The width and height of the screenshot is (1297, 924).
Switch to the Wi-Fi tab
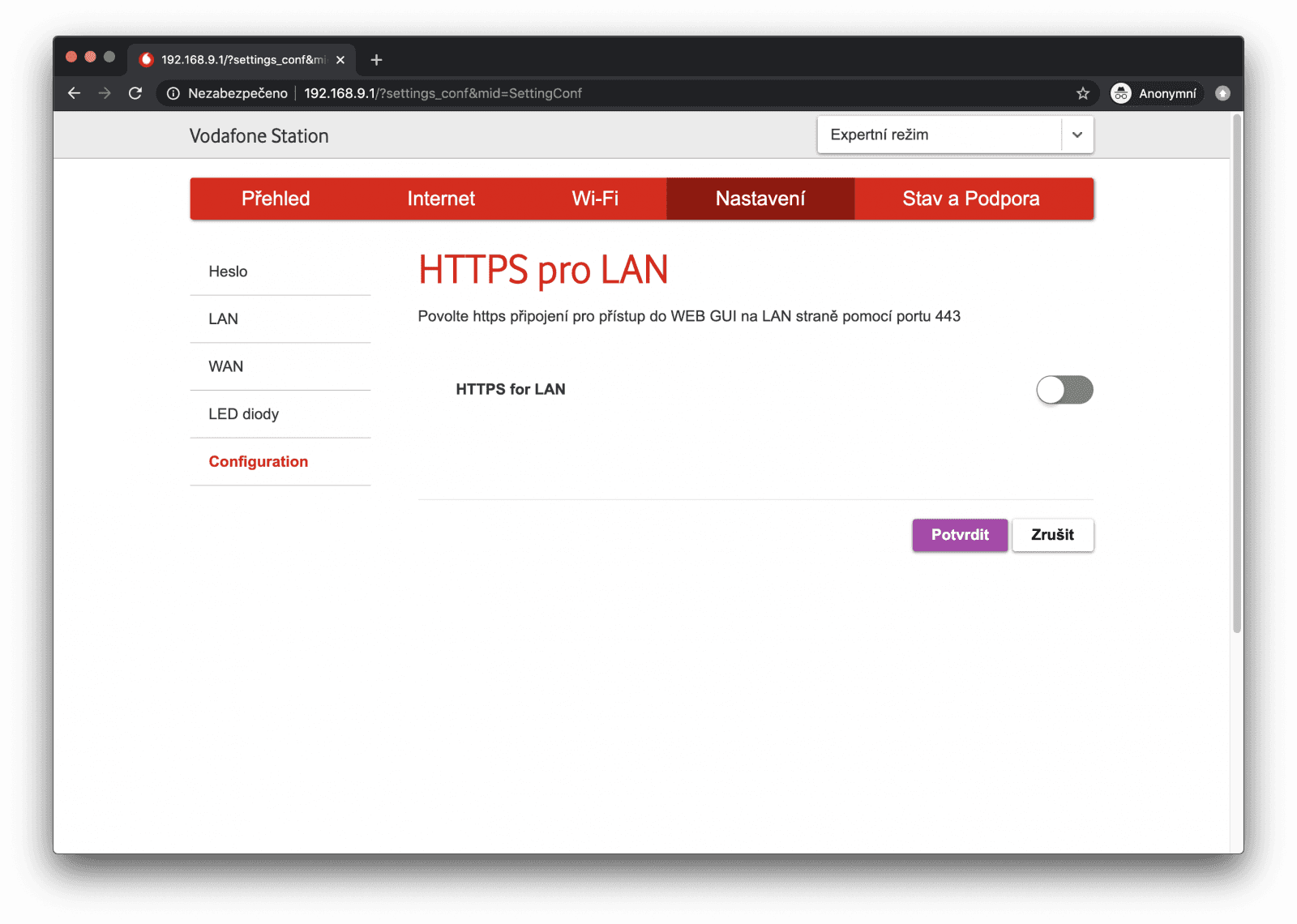pos(596,199)
